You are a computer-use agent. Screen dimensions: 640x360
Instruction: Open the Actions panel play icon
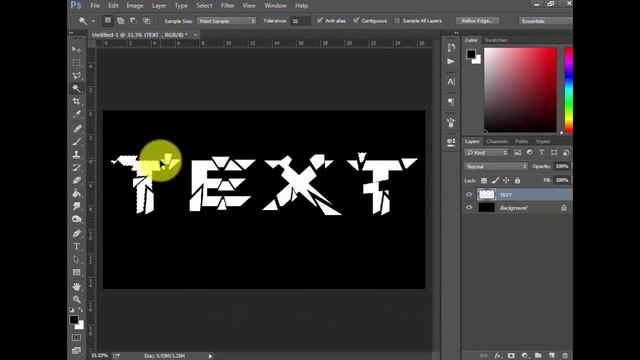tap(451, 61)
